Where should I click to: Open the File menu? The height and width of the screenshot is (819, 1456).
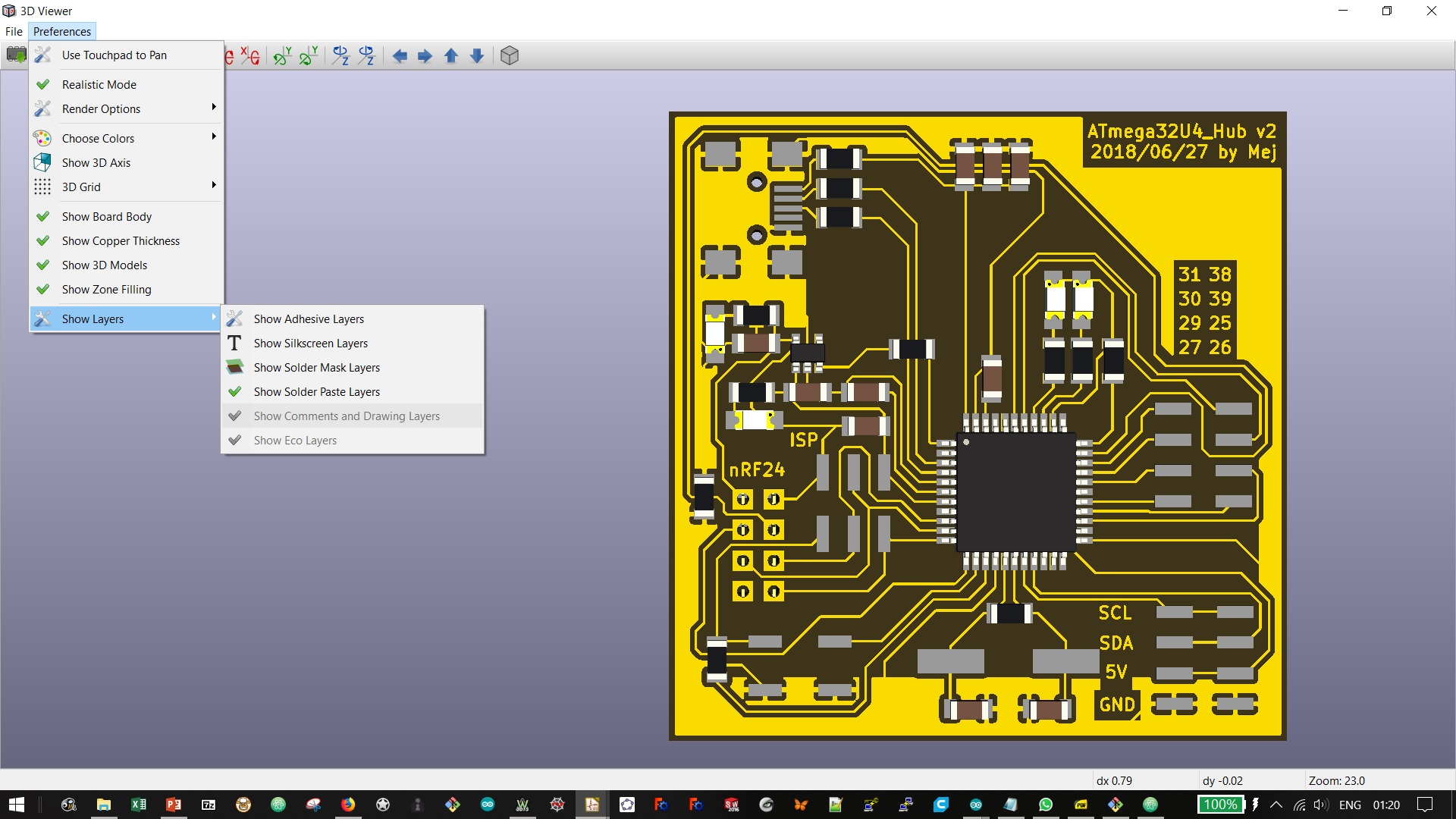14,31
